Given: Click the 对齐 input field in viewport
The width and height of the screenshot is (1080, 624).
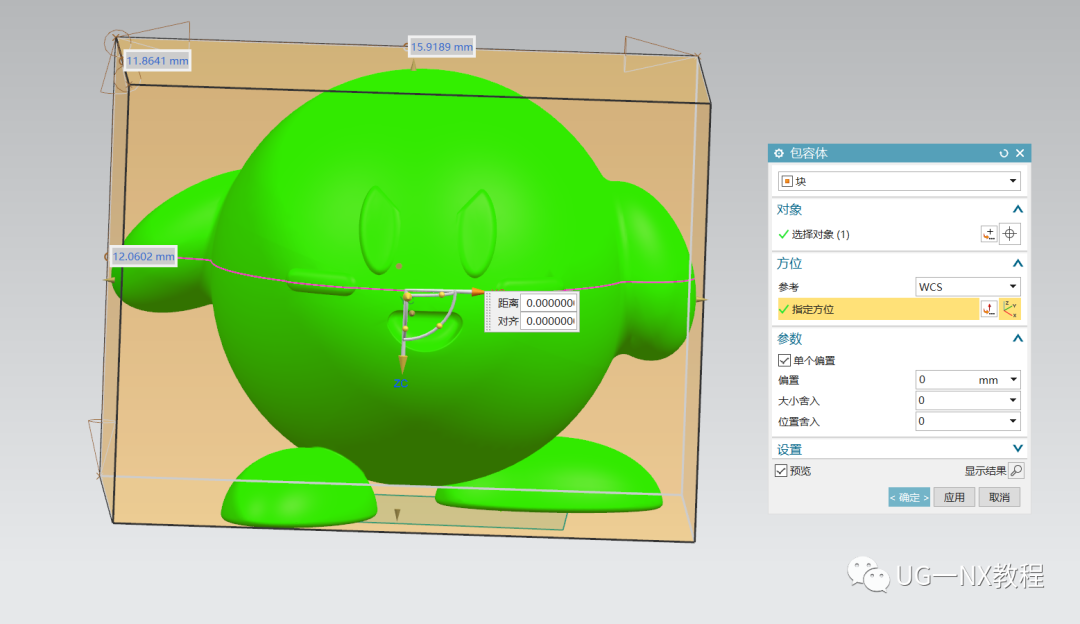Looking at the screenshot, I should tap(548, 321).
